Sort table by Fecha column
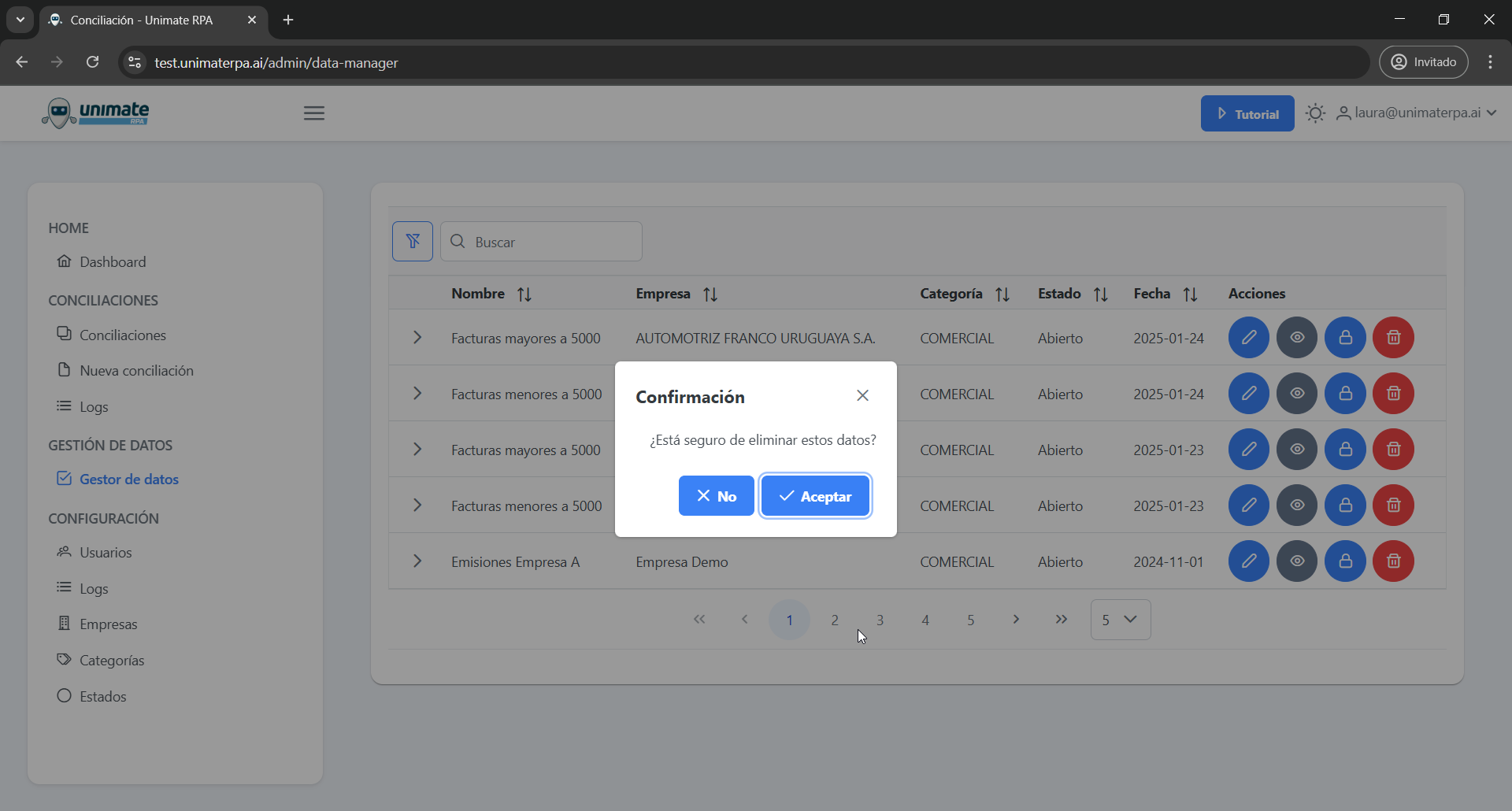The width and height of the screenshot is (1512, 811). point(1190,294)
